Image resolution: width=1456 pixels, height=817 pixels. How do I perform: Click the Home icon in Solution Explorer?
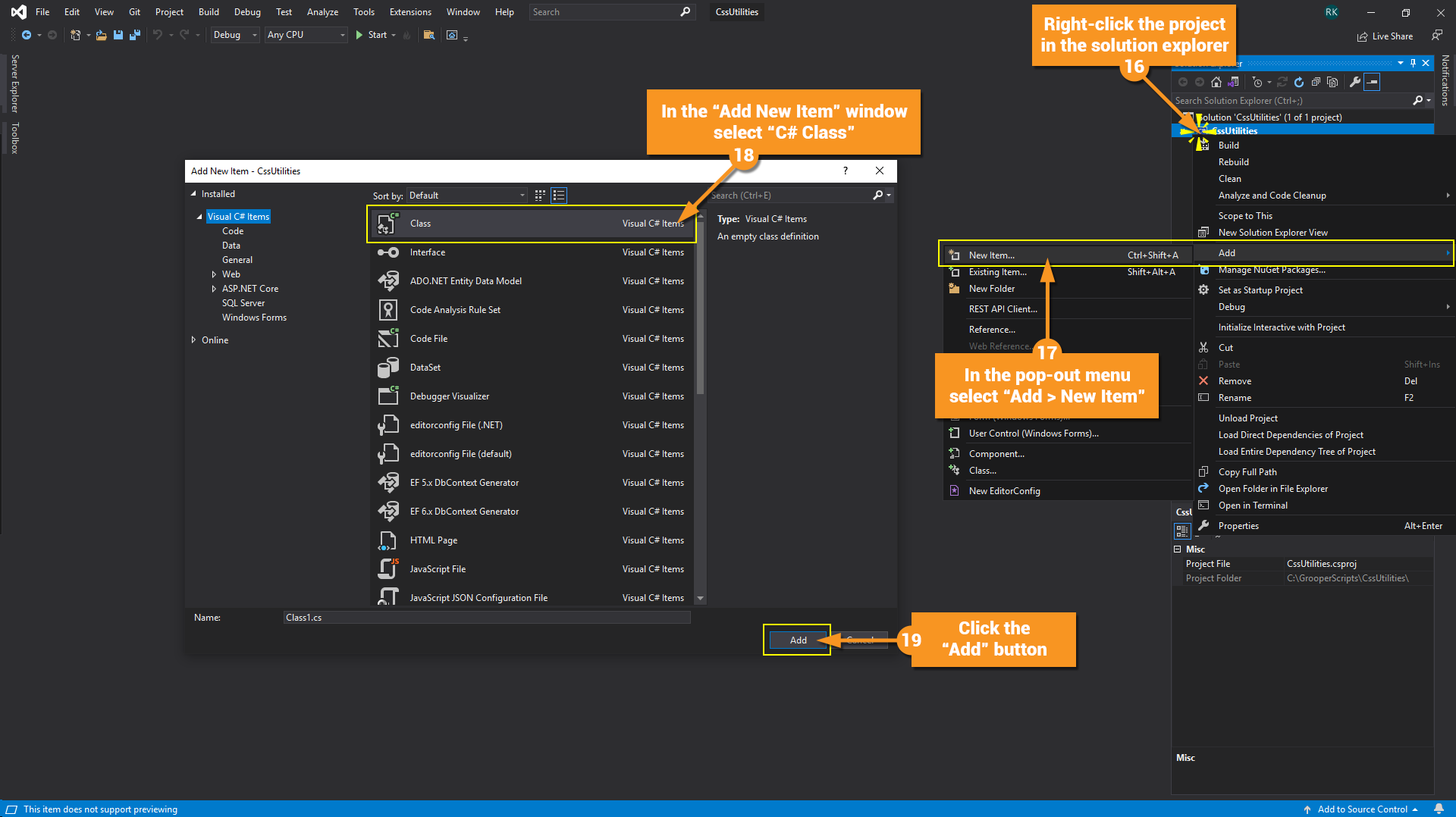pyautogui.click(x=1216, y=82)
